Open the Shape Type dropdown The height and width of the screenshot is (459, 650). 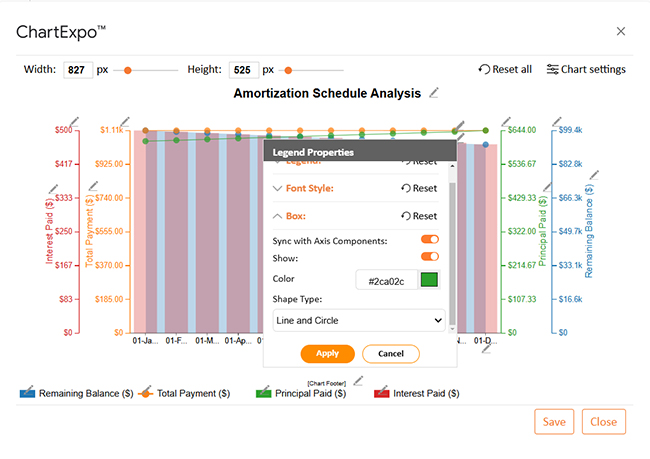(x=359, y=320)
